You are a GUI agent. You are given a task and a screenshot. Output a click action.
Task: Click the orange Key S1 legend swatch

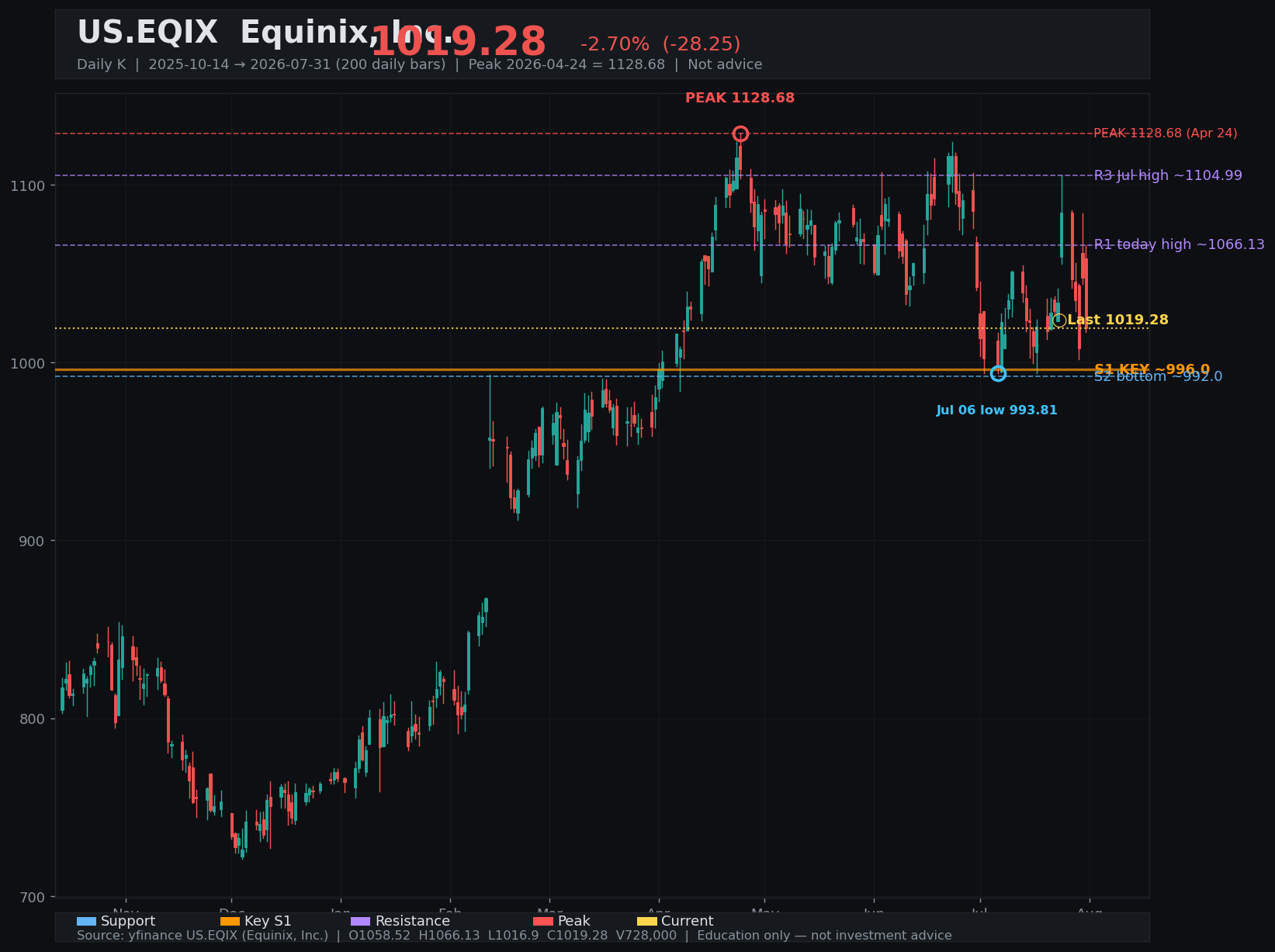(230, 921)
